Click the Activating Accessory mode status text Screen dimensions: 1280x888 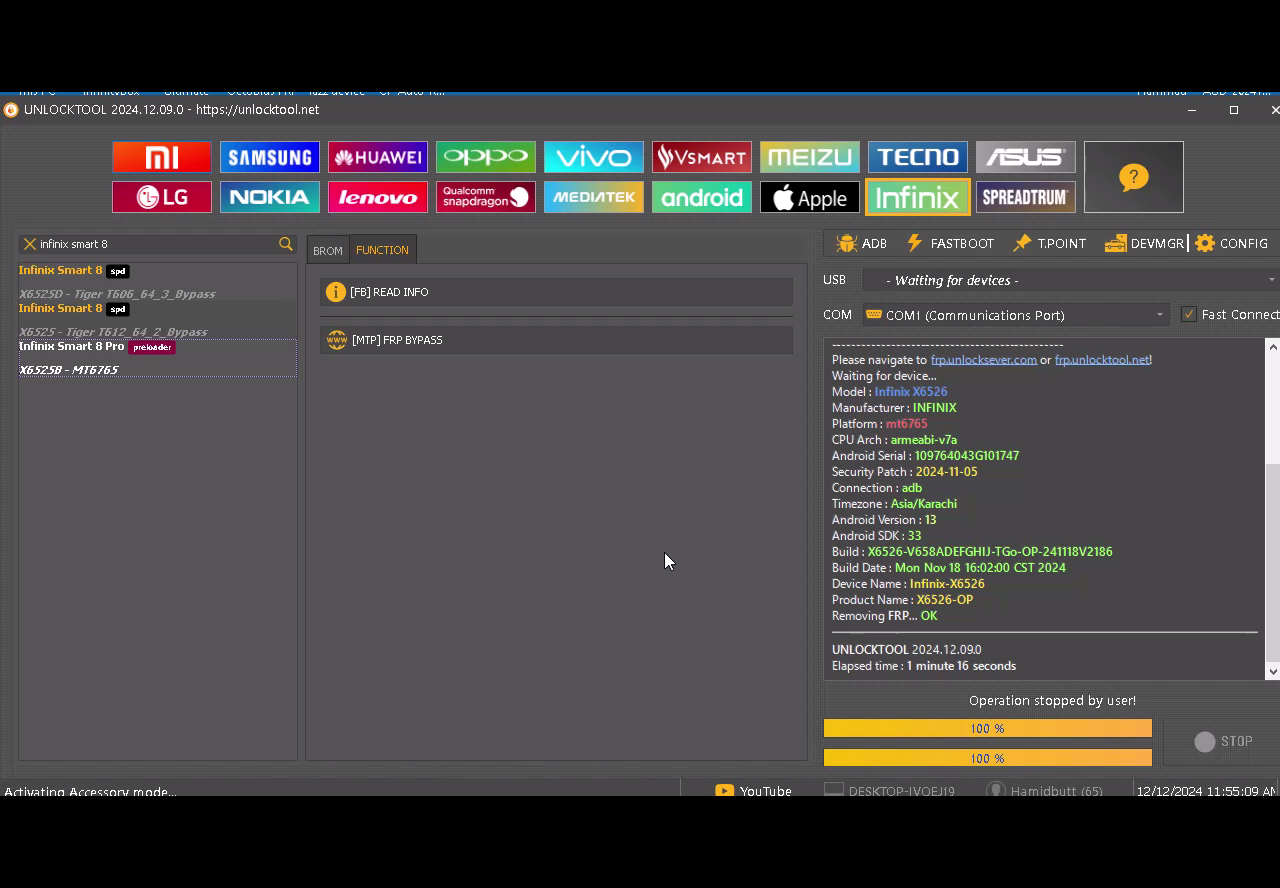click(91, 791)
